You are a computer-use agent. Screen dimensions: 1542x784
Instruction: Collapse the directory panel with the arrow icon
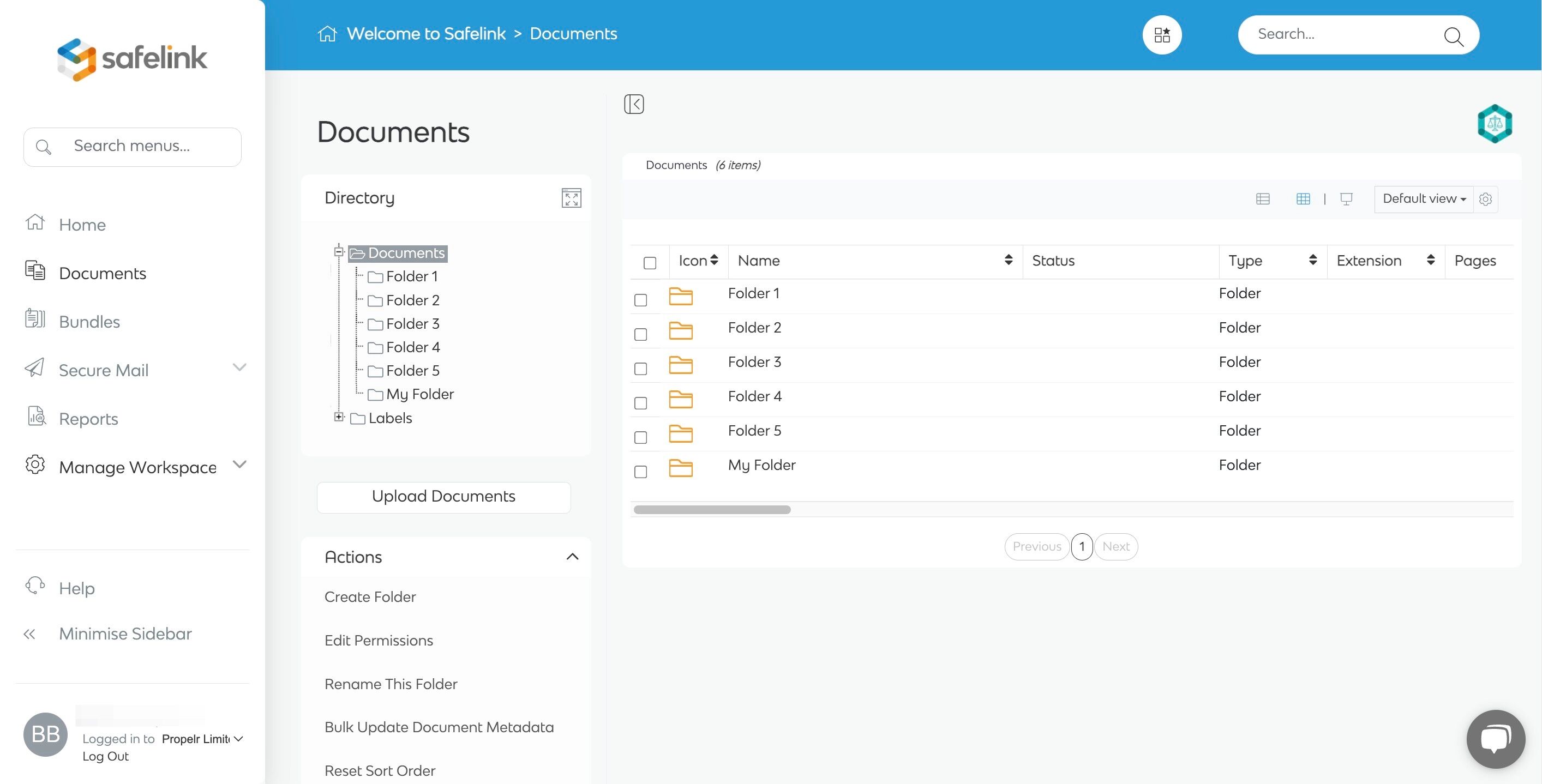tap(633, 104)
